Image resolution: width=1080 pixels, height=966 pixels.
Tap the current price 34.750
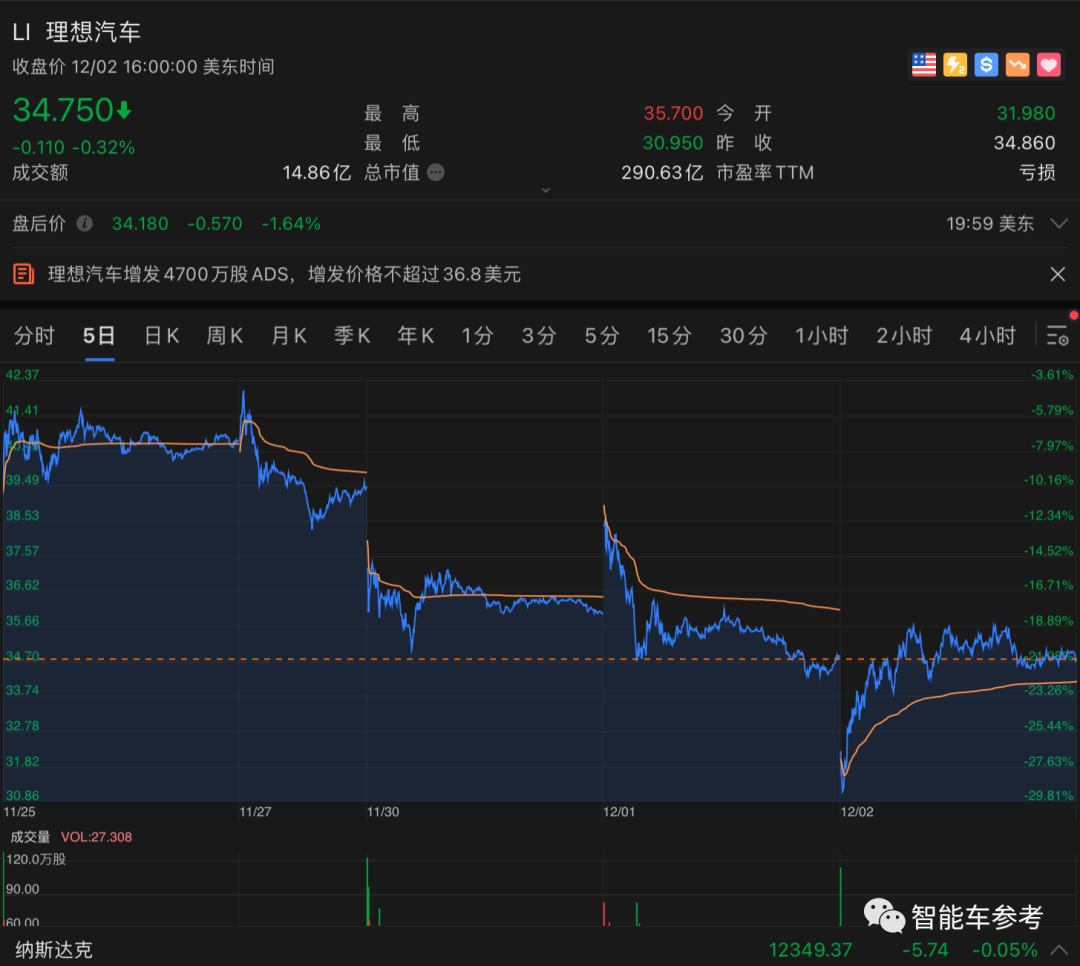63,110
